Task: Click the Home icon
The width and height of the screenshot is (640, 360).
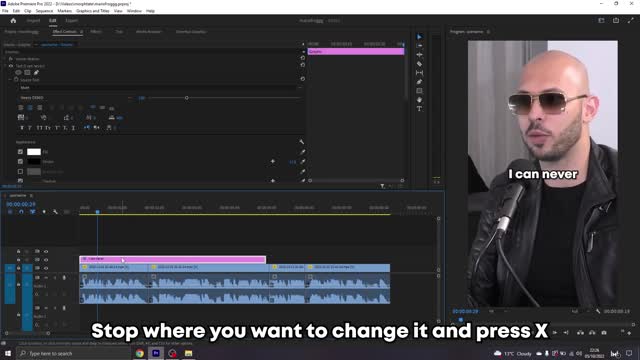Action: click(x=13, y=20)
